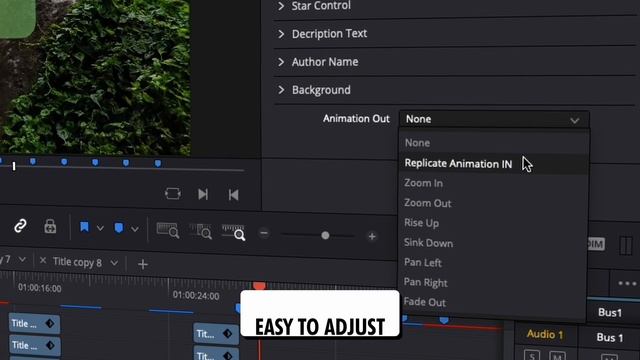Click the full extent zoom icon
The height and width of the screenshot is (360, 640).
tap(168, 230)
